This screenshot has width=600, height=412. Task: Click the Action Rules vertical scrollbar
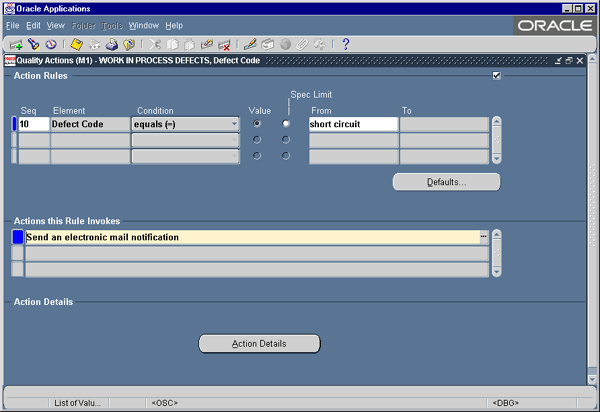(497, 140)
